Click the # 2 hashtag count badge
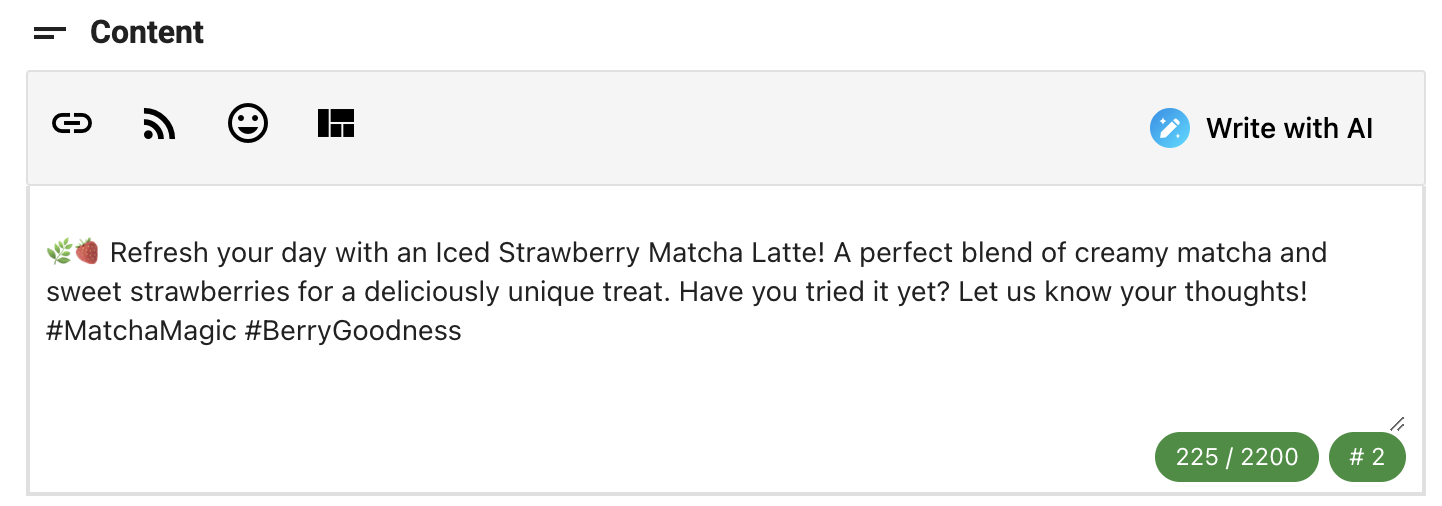The height and width of the screenshot is (506, 1442). (1367, 457)
